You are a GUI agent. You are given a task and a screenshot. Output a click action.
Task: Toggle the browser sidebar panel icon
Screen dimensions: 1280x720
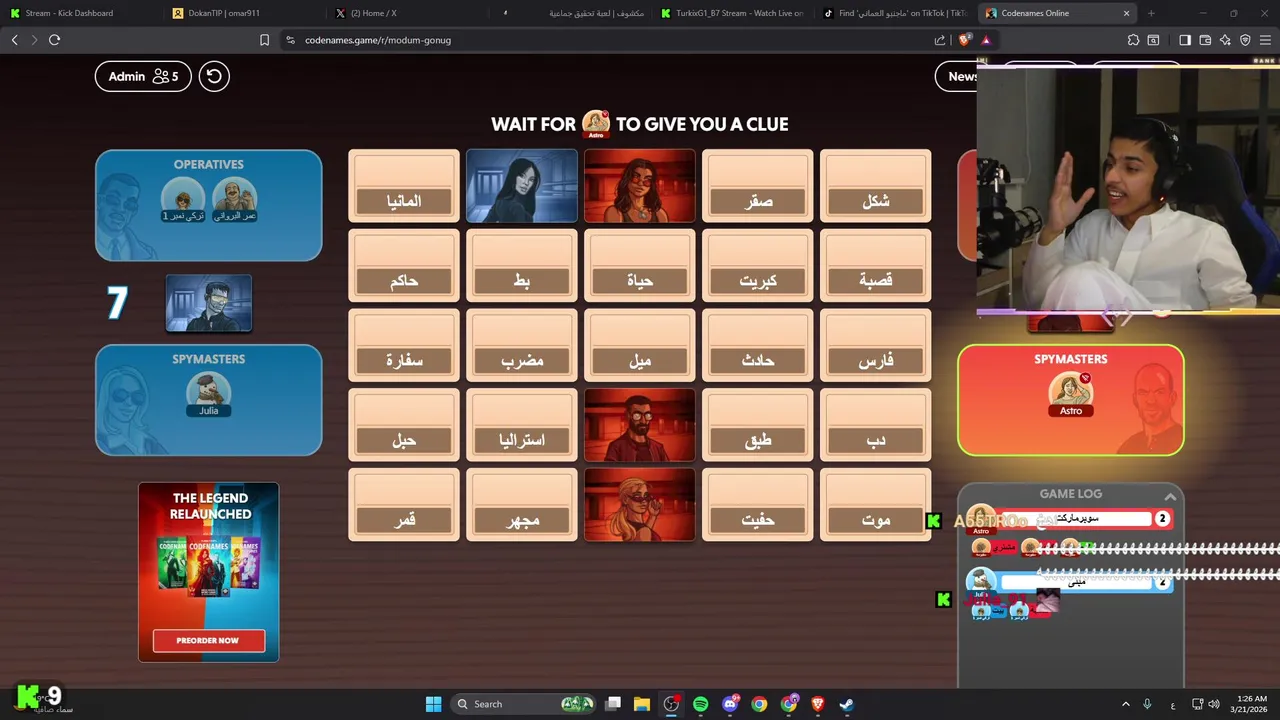[x=1185, y=40]
